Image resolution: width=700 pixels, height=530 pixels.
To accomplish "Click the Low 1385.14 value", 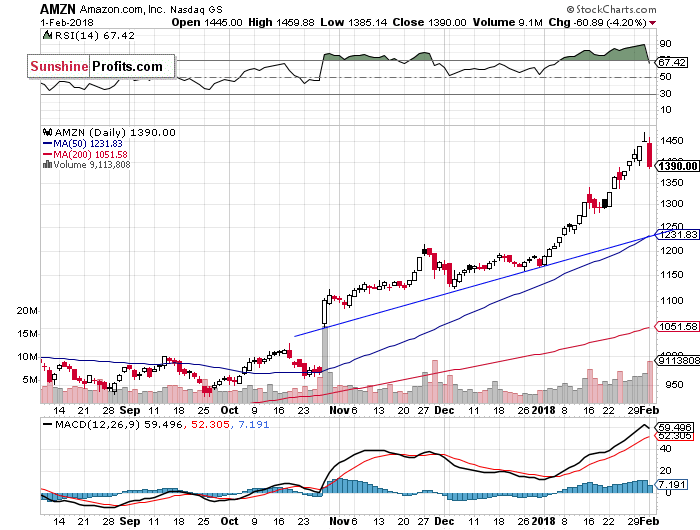I will tap(354, 22).
